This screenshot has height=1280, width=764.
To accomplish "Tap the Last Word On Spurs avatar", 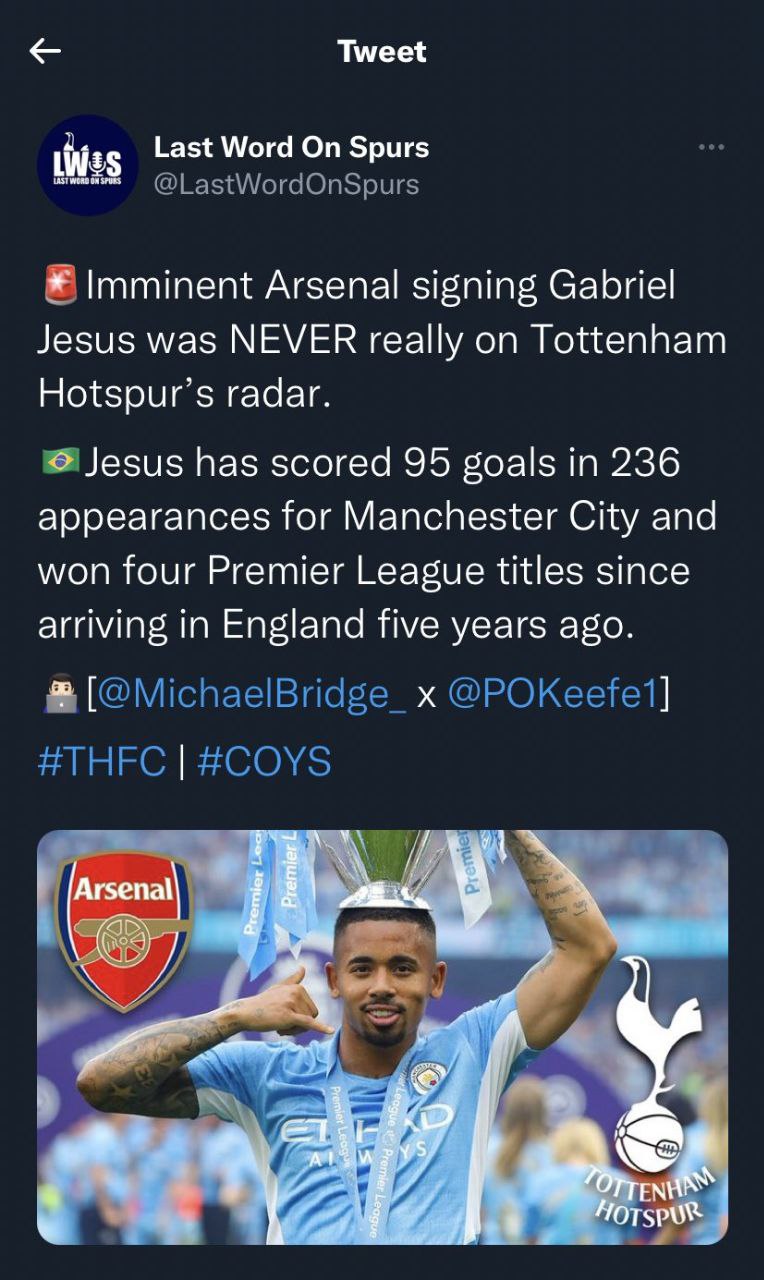I will [87, 165].
